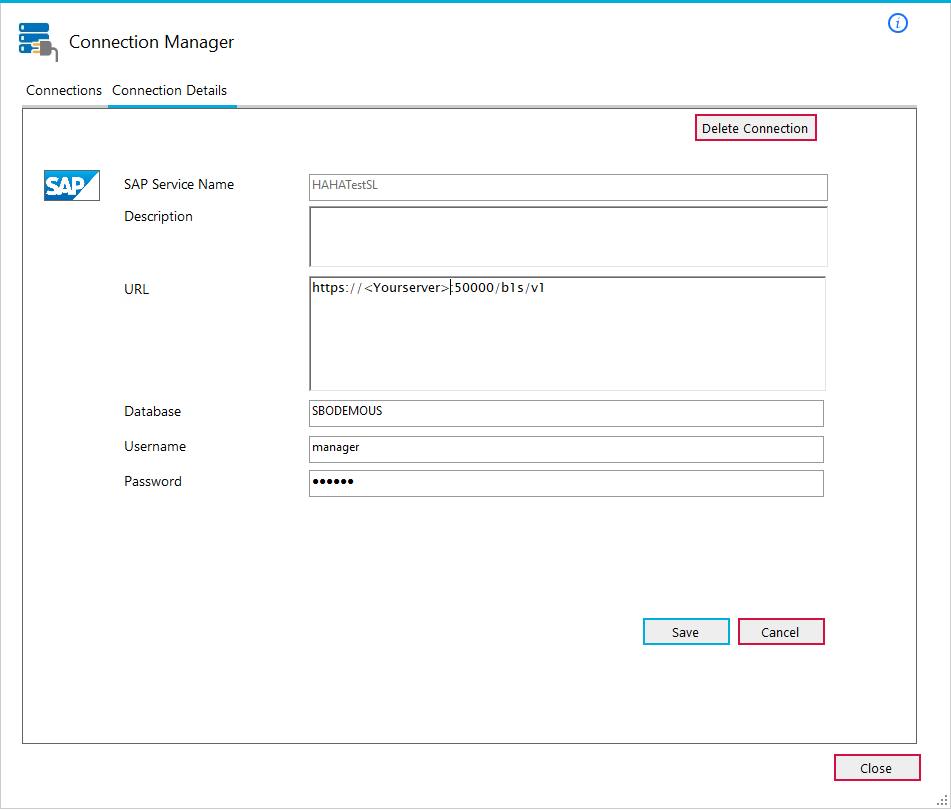Click the Delete Connection button
The height and width of the screenshot is (810, 951).
755,128
